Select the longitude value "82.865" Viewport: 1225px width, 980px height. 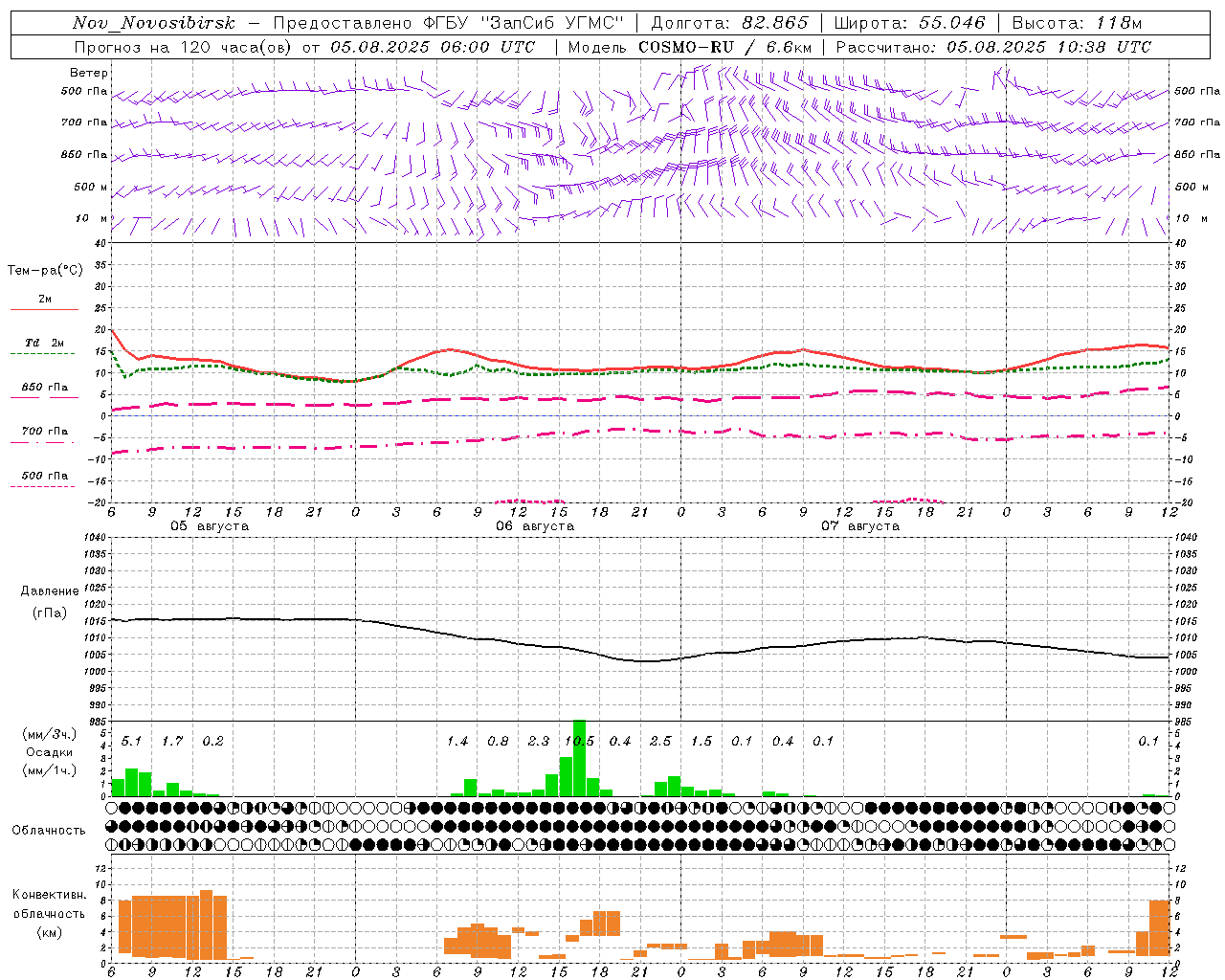coord(775,23)
